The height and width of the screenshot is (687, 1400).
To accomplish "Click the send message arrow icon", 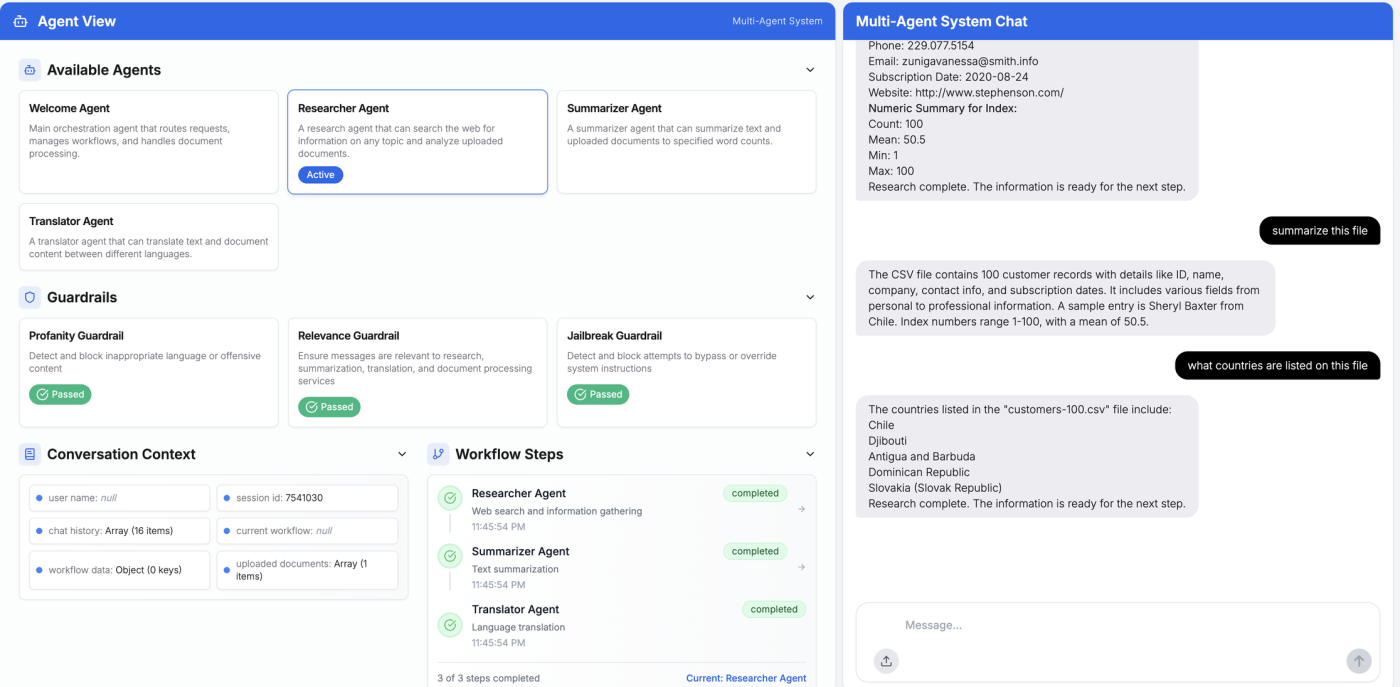I will pyautogui.click(x=1358, y=661).
